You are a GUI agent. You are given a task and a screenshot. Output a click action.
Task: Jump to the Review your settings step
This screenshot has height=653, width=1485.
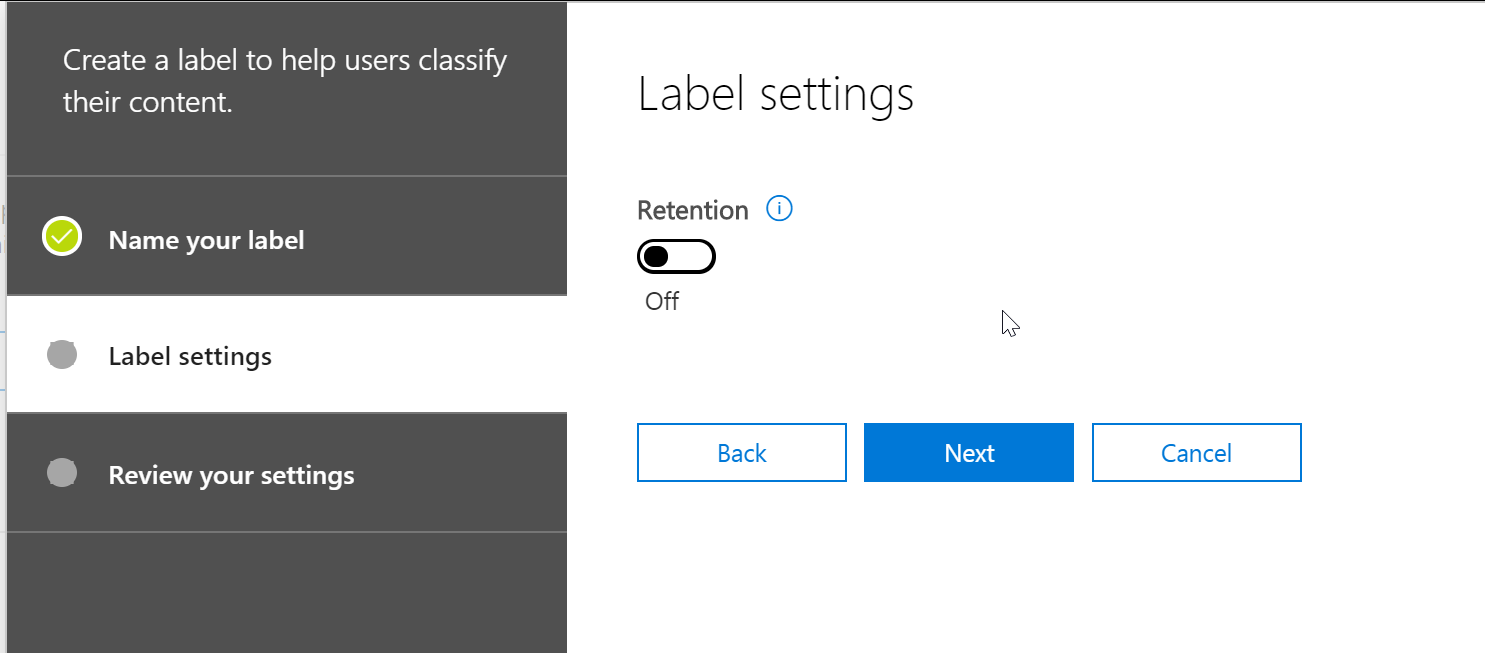pos(231,474)
